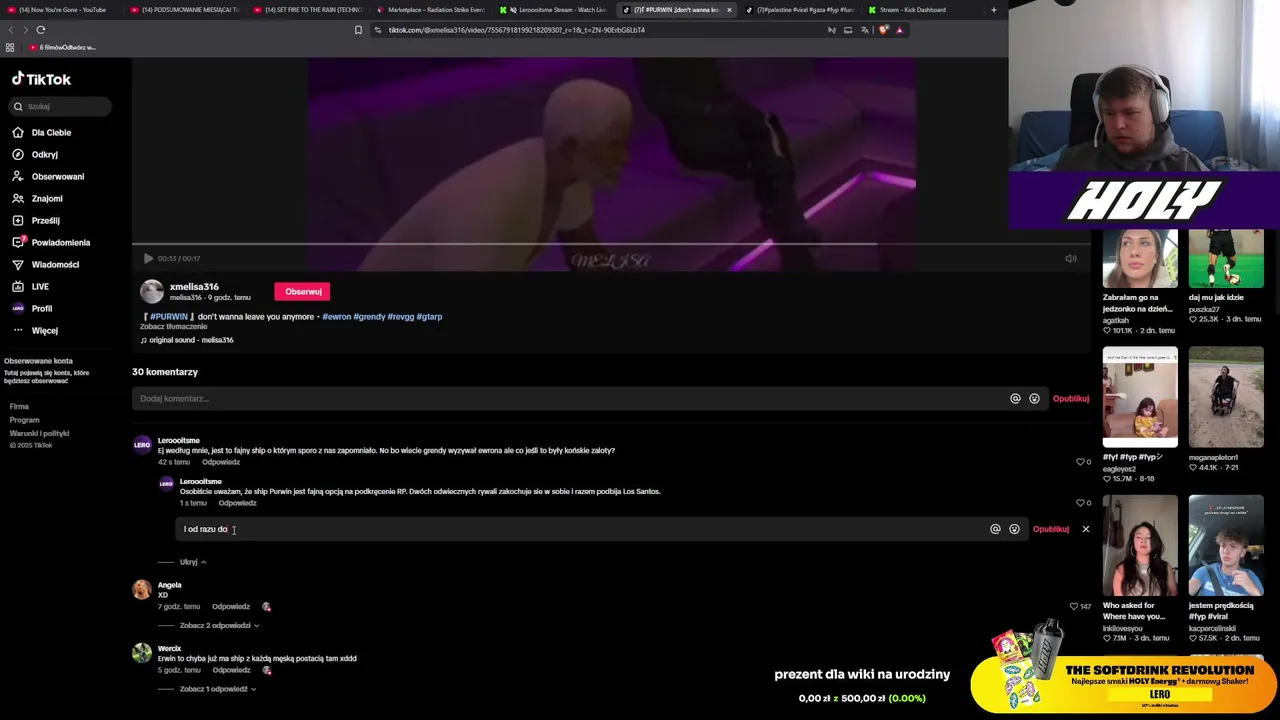This screenshot has height=720, width=1280.
Task: Open emoji picker in the reply box
Action: tap(1014, 529)
